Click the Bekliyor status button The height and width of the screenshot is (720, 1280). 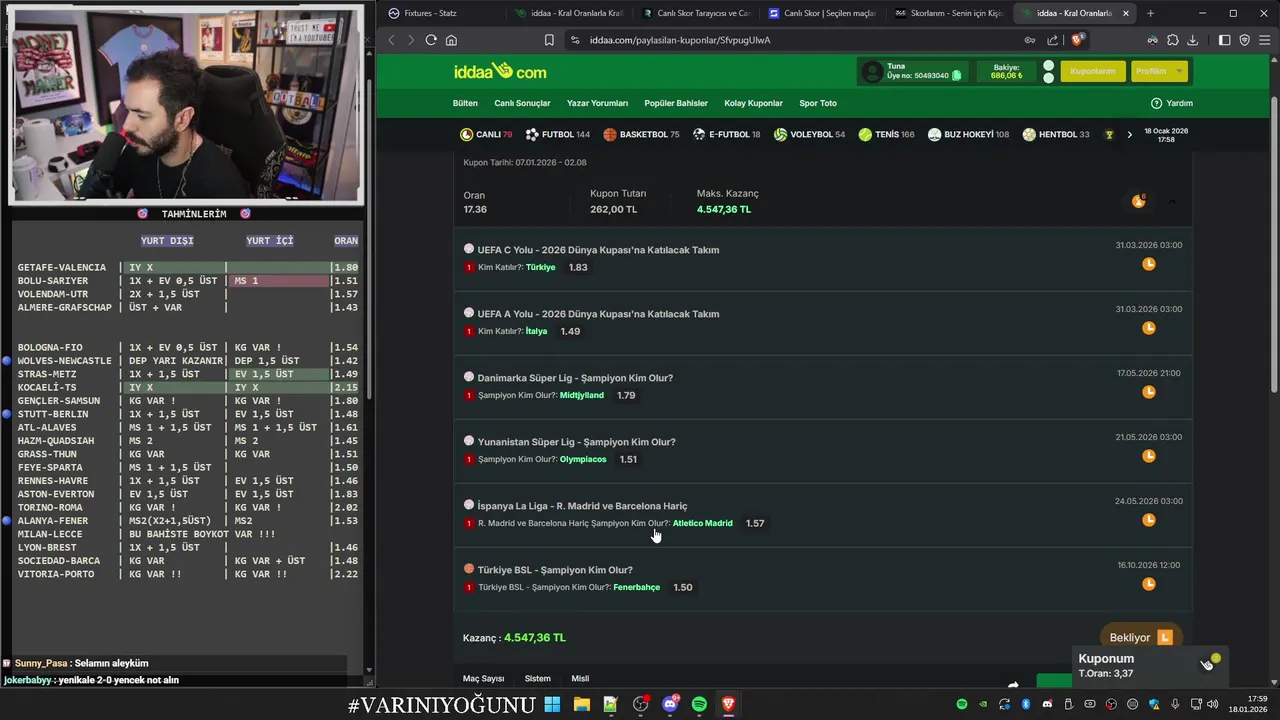point(1140,637)
